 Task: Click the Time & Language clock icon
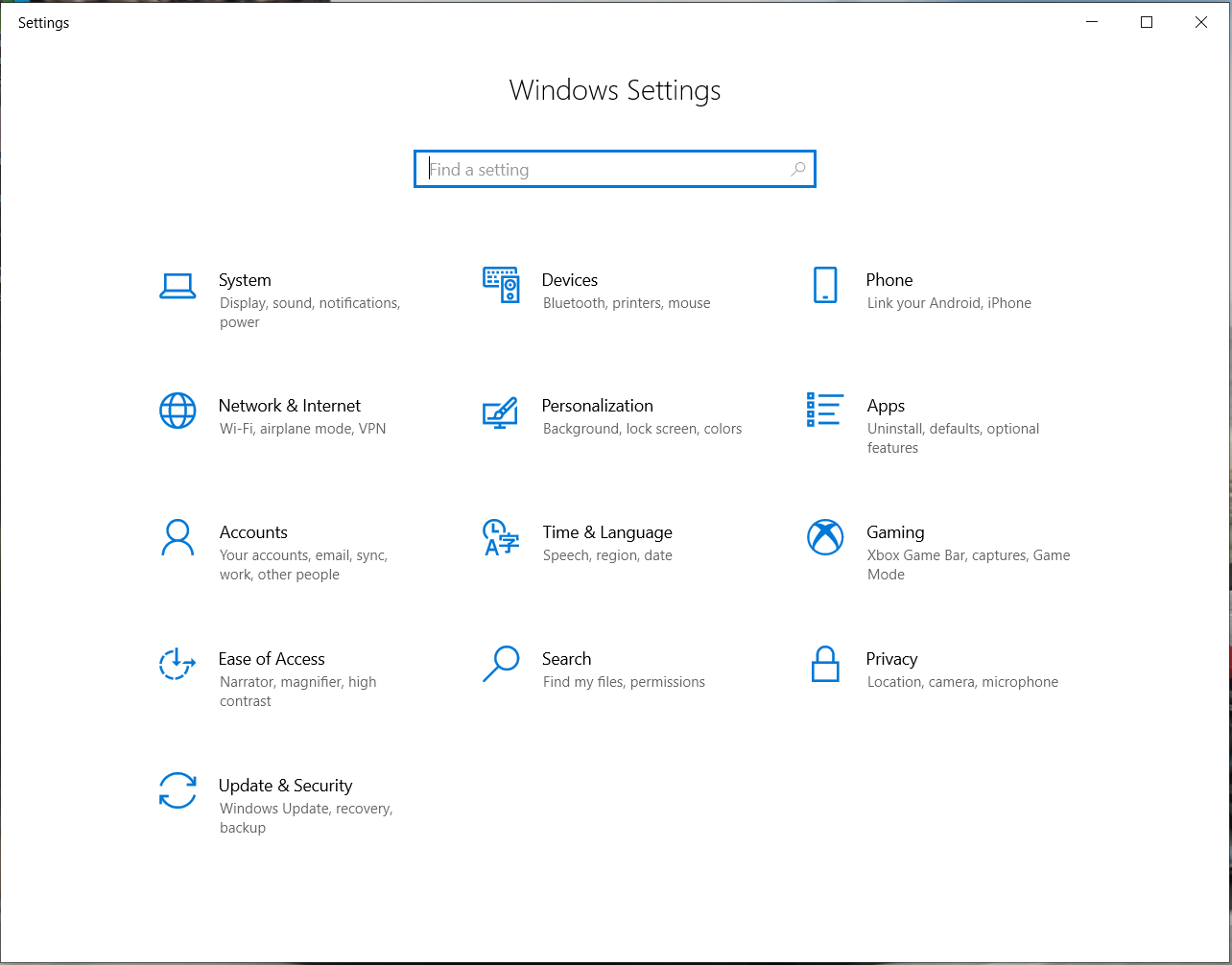point(500,538)
